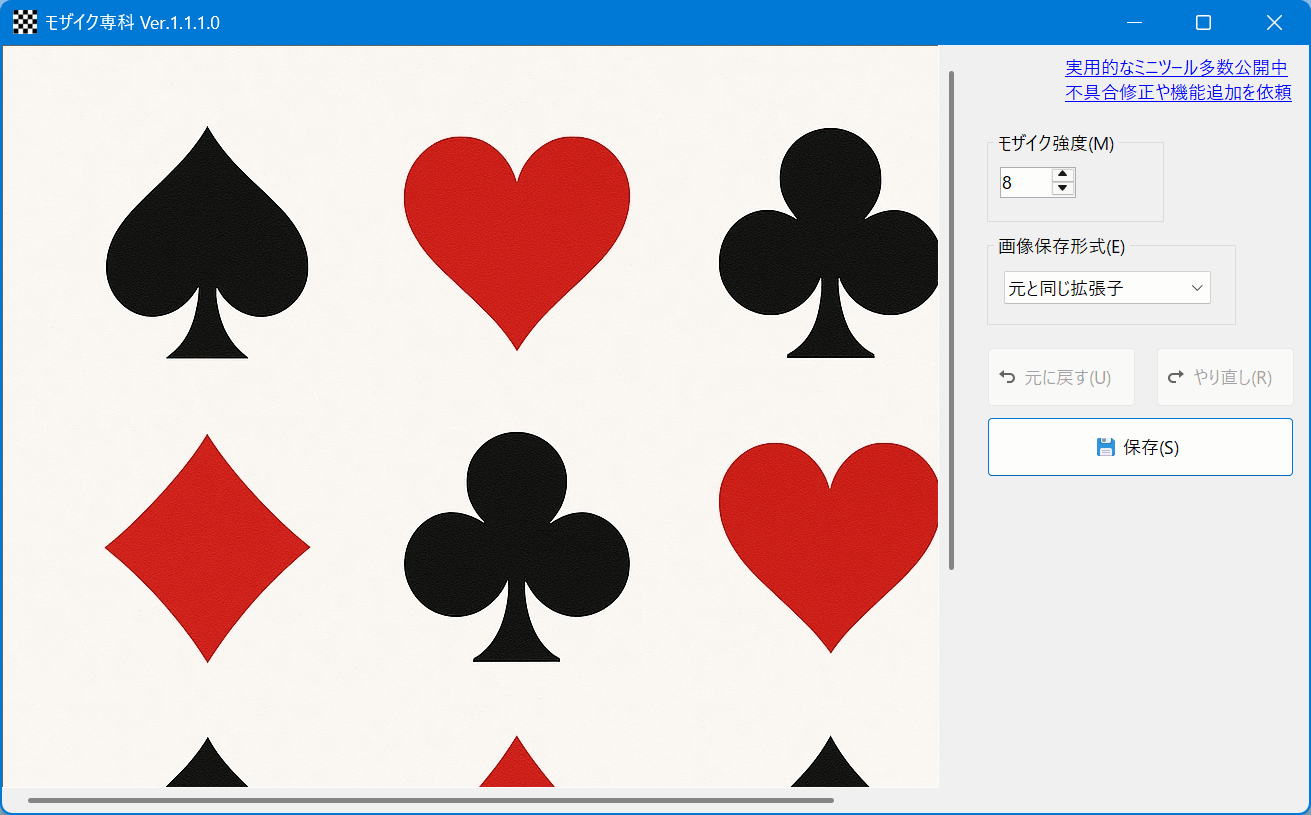This screenshot has width=1311, height=815.
Task: Click the モザイク専科 Ver.1.1.1.0 title text
Action: click(132, 22)
